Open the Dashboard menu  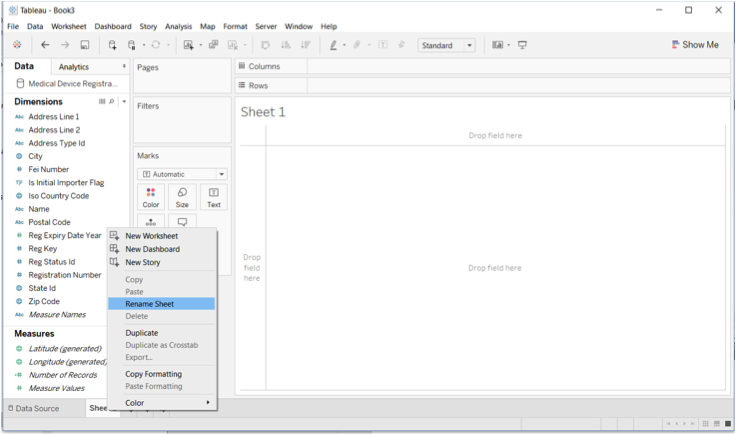[113, 26]
